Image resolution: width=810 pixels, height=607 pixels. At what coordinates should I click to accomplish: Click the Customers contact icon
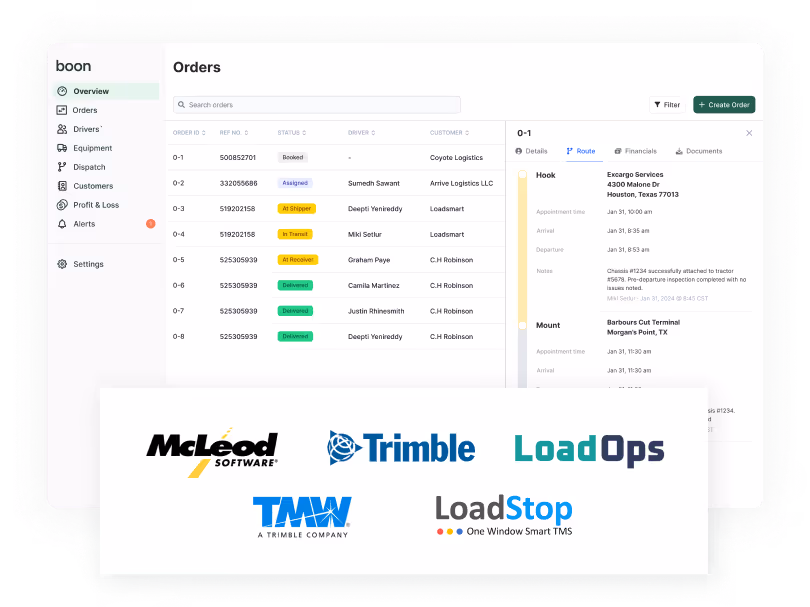[x=62, y=186]
